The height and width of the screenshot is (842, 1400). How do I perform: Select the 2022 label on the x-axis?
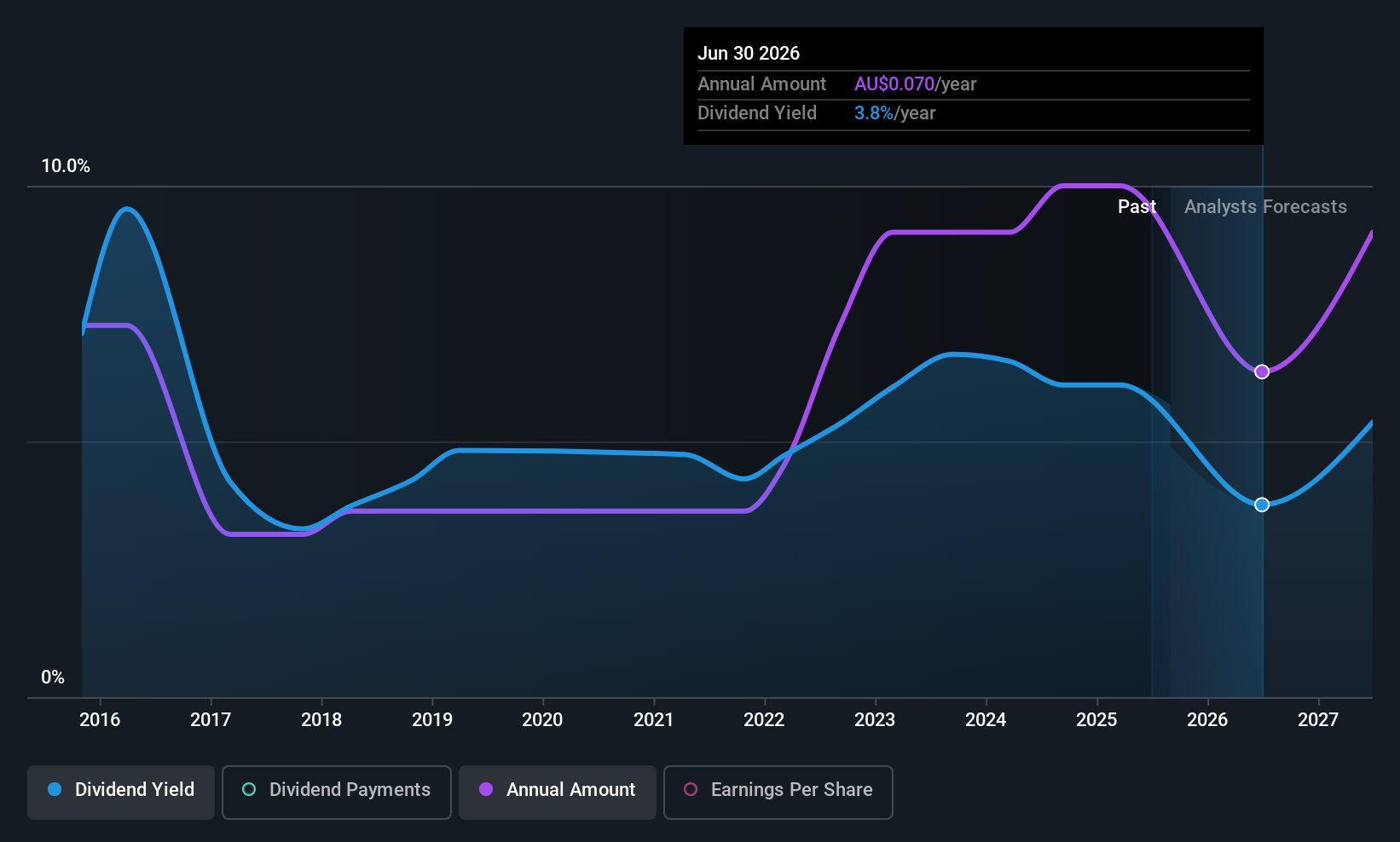(x=764, y=719)
